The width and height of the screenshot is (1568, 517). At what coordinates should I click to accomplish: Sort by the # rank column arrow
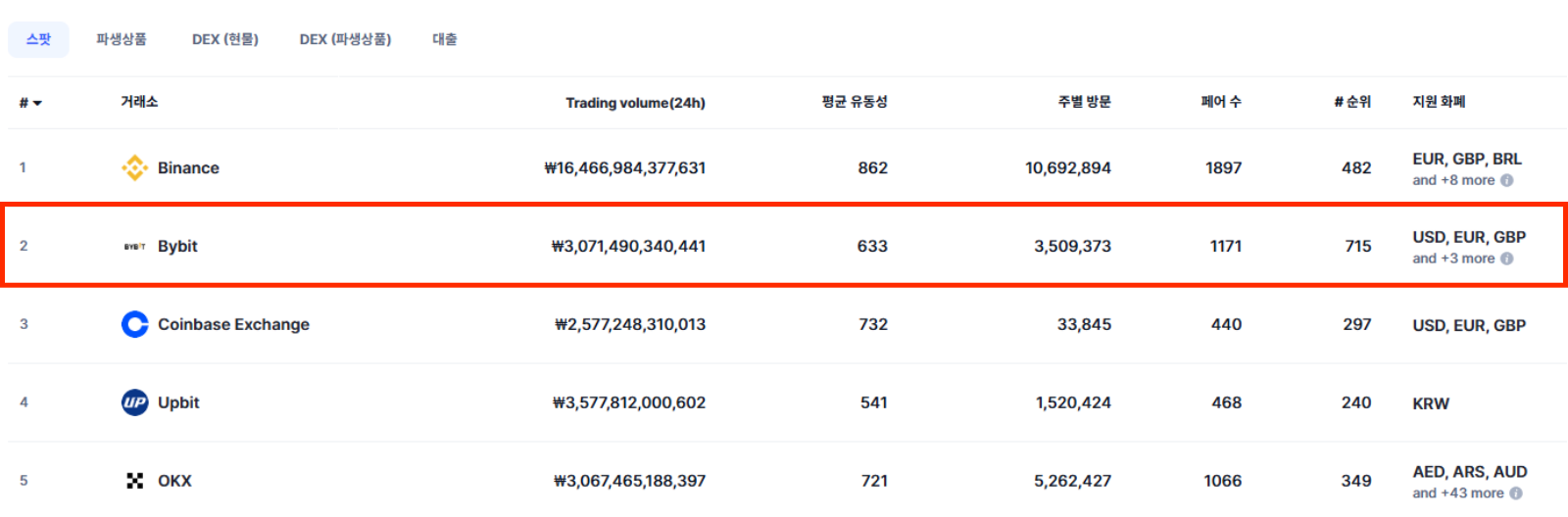(x=37, y=103)
